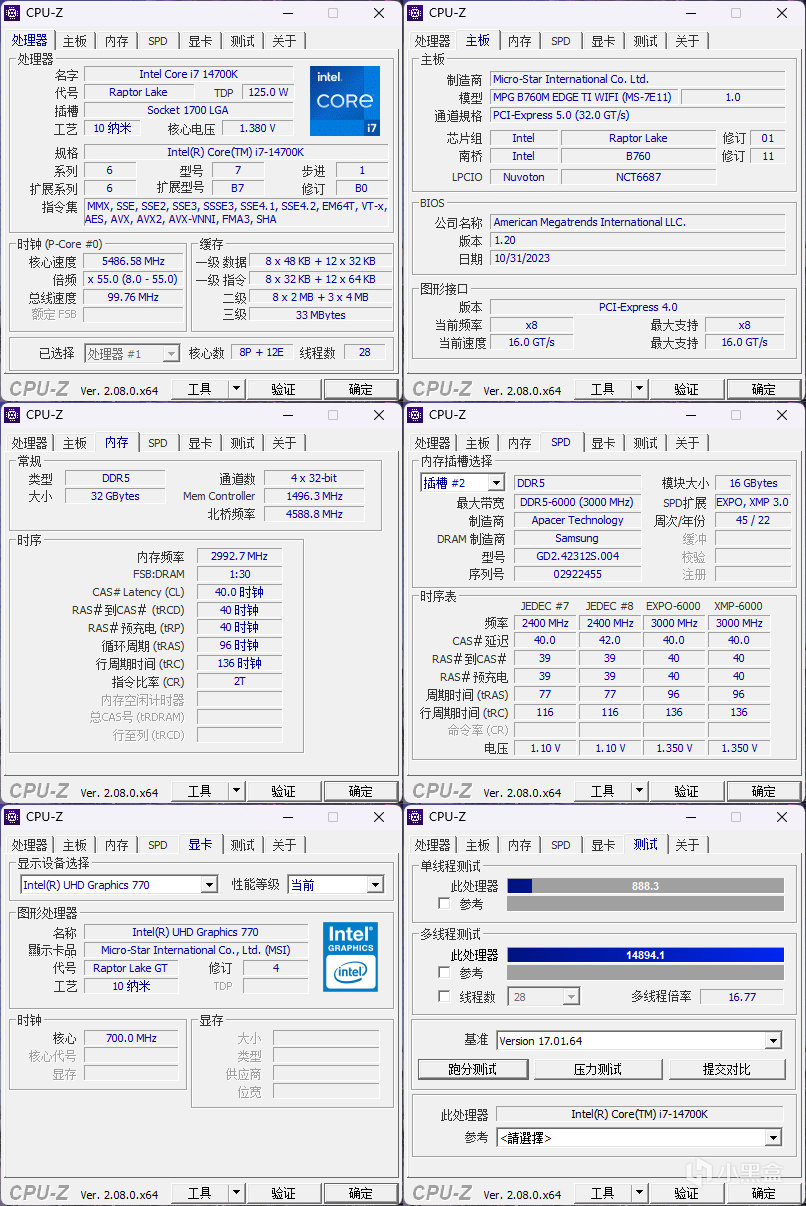Click the CPU-Z title icon in the processor info window
This screenshot has height=1206, width=806.
[13, 13]
